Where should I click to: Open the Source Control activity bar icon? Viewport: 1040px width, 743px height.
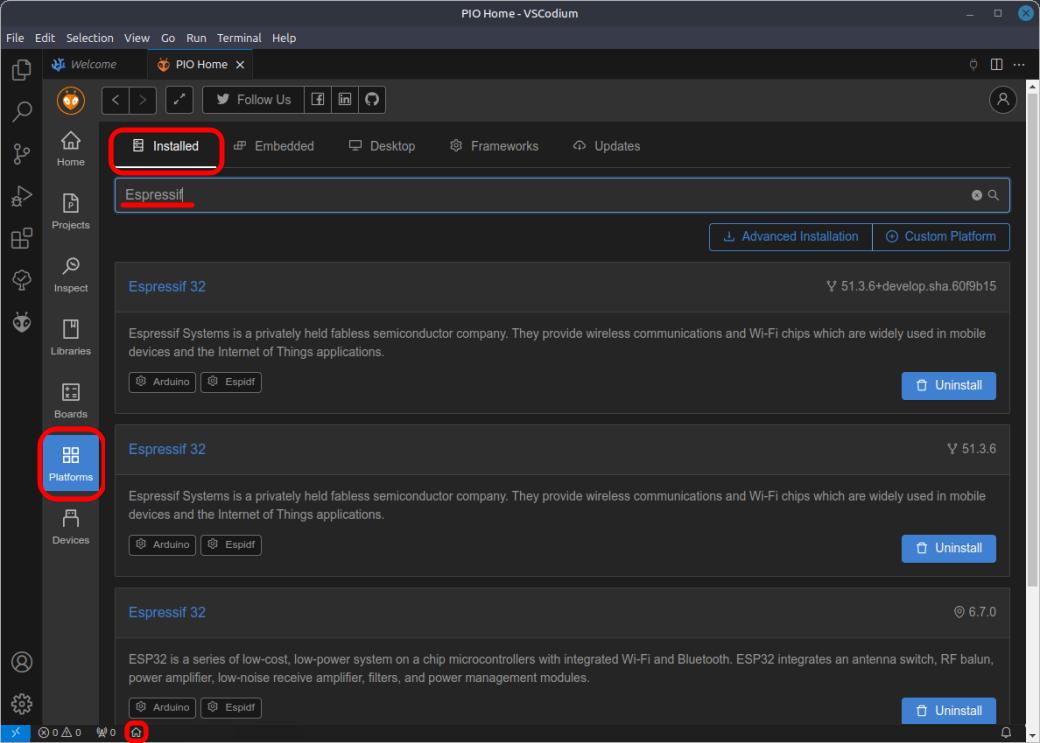[x=21, y=154]
